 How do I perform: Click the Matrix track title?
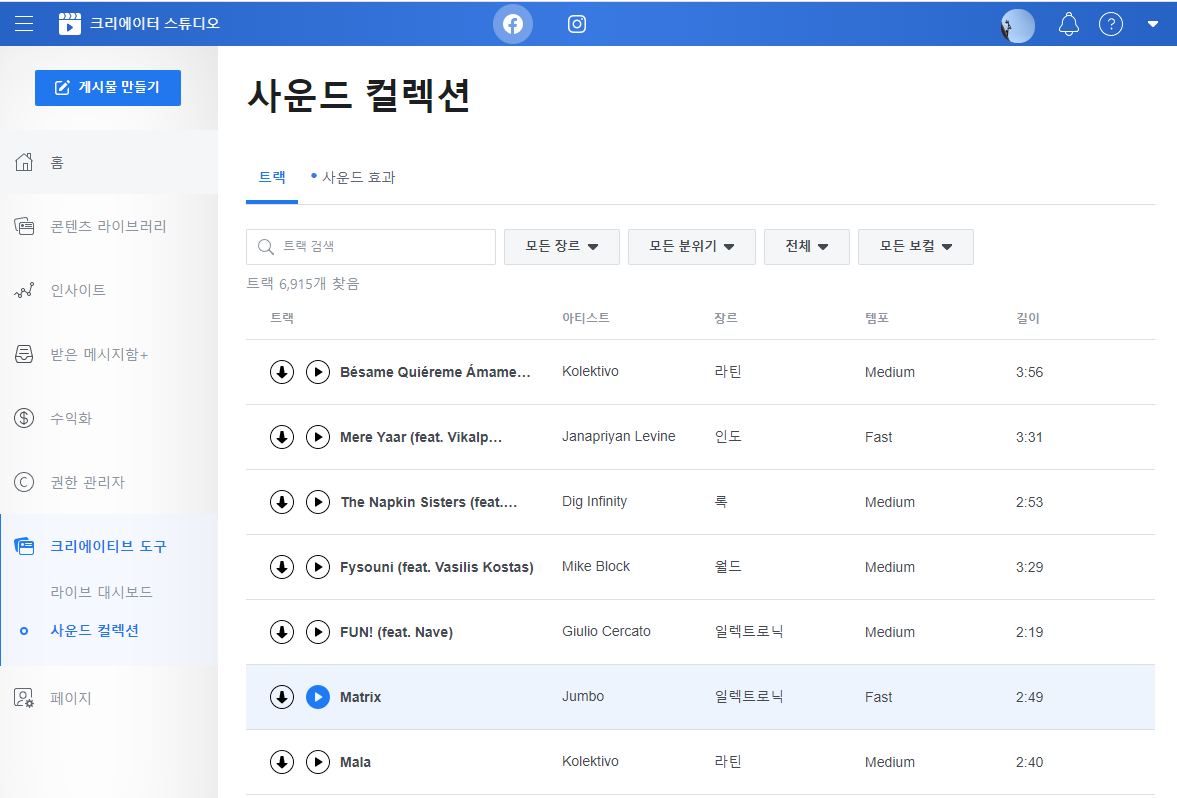pos(360,697)
